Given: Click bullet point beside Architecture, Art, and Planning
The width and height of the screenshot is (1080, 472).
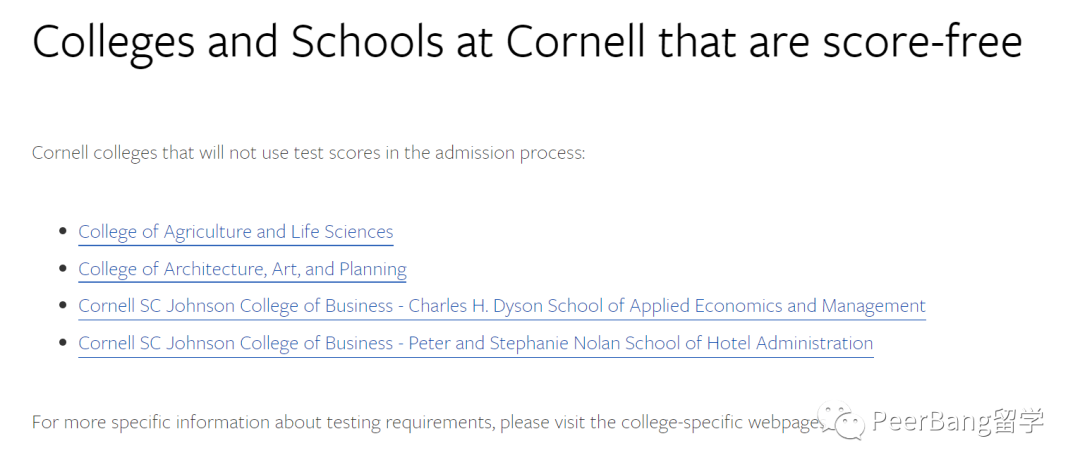Looking at the screenshot, I should [x=64, y=268].
